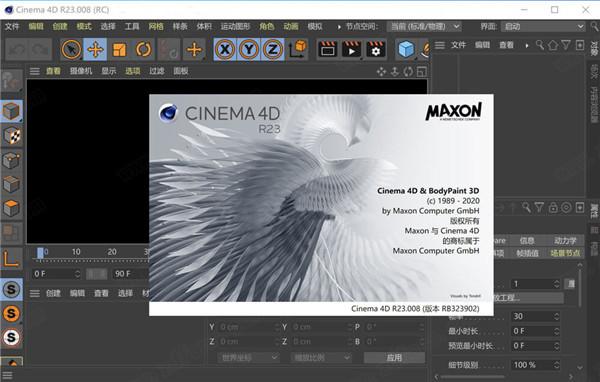This screenshot has height=382, width=600.
Task: Select the 信息 tab
Action: pyautogui.click(x=527, y=240)
